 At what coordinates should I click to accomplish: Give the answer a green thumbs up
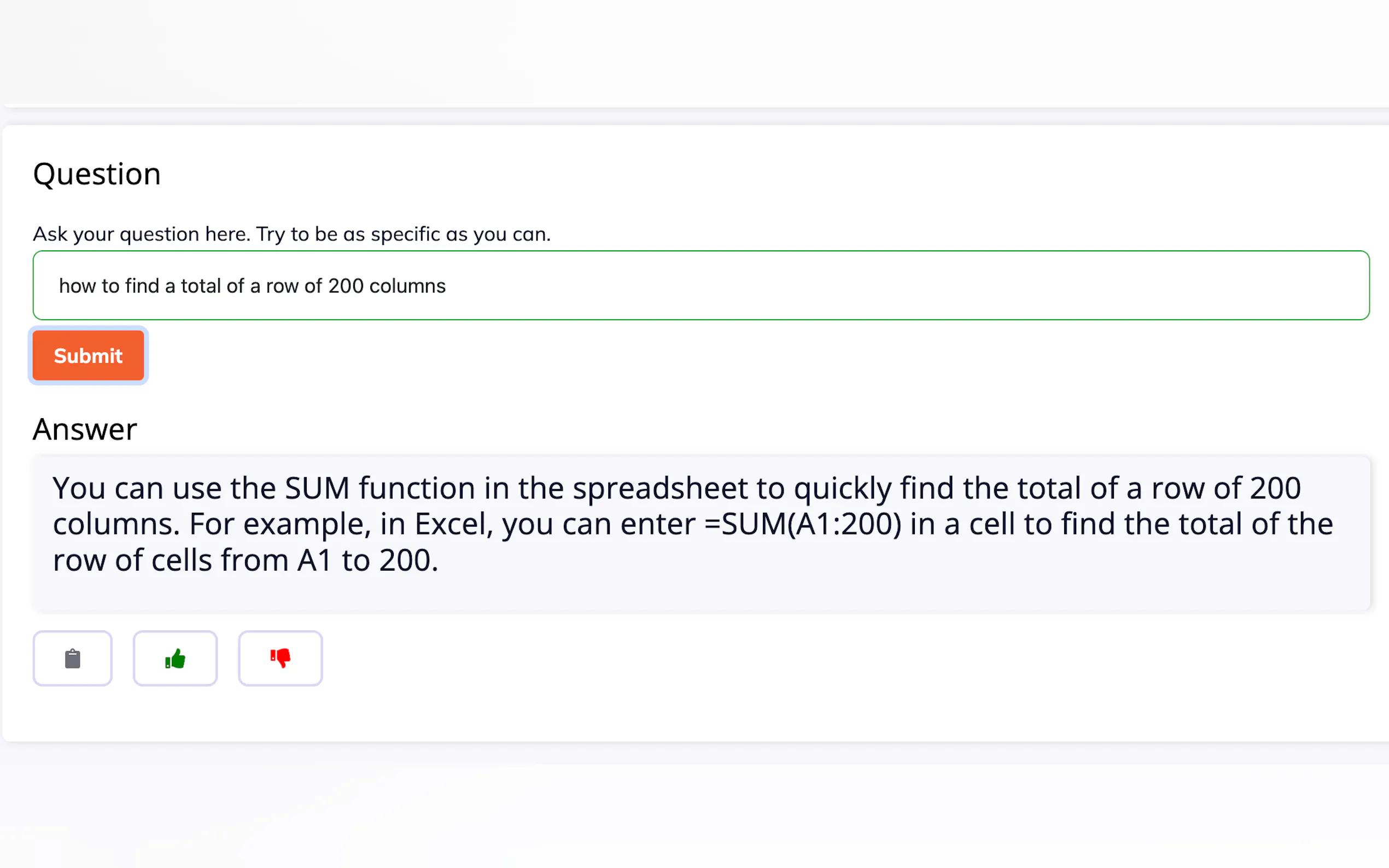pos(175,659)
